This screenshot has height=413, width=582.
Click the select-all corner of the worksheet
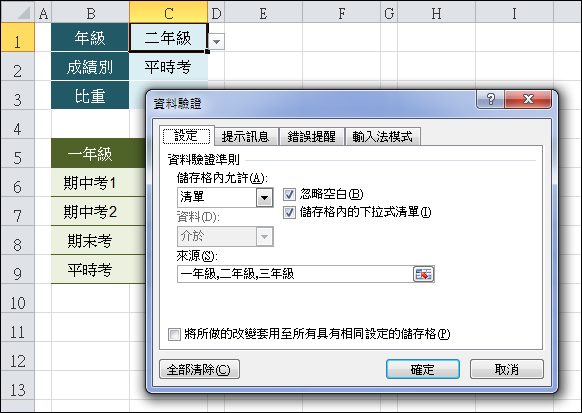17,12
